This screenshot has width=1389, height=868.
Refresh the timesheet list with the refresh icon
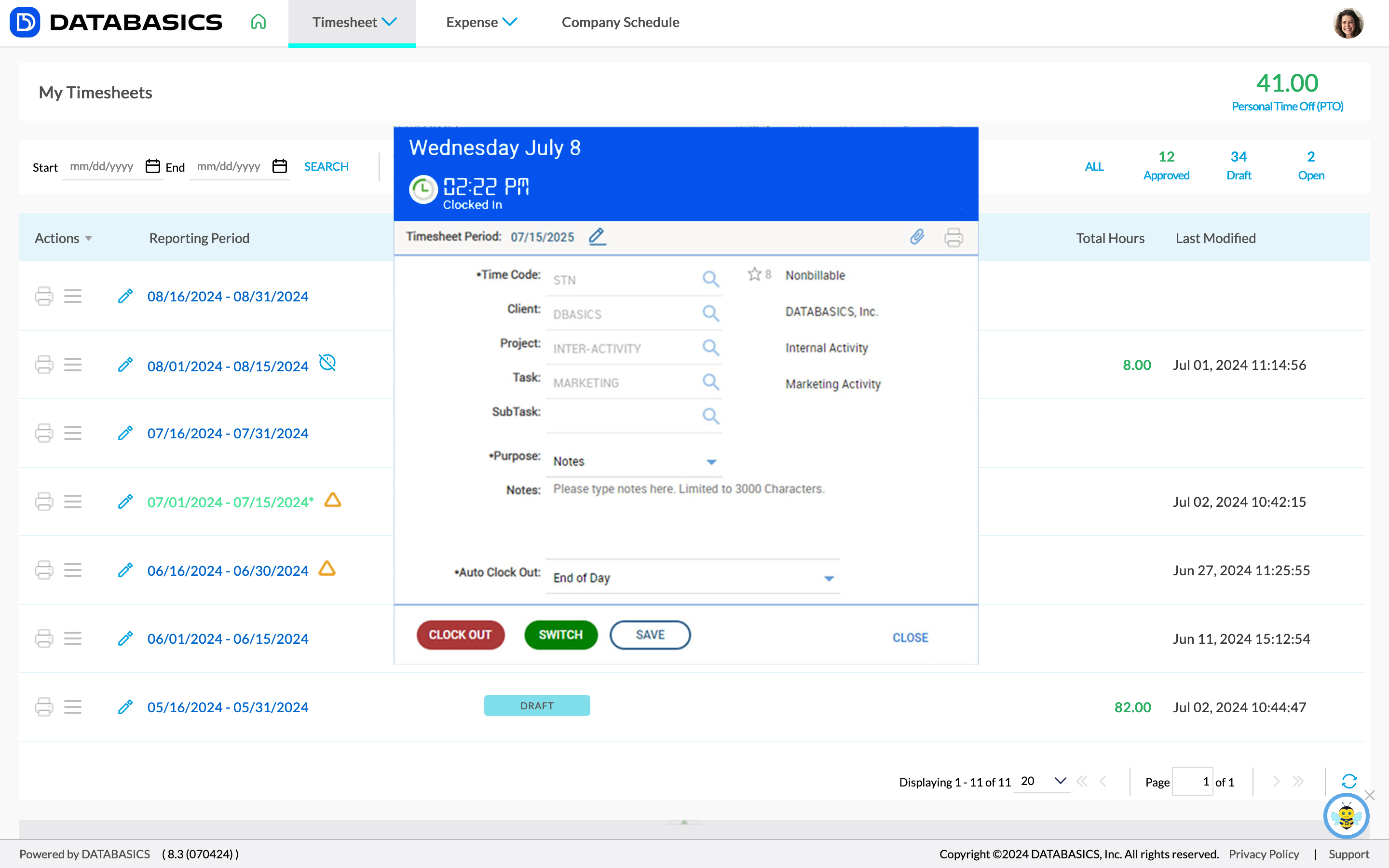point(1350,781)
